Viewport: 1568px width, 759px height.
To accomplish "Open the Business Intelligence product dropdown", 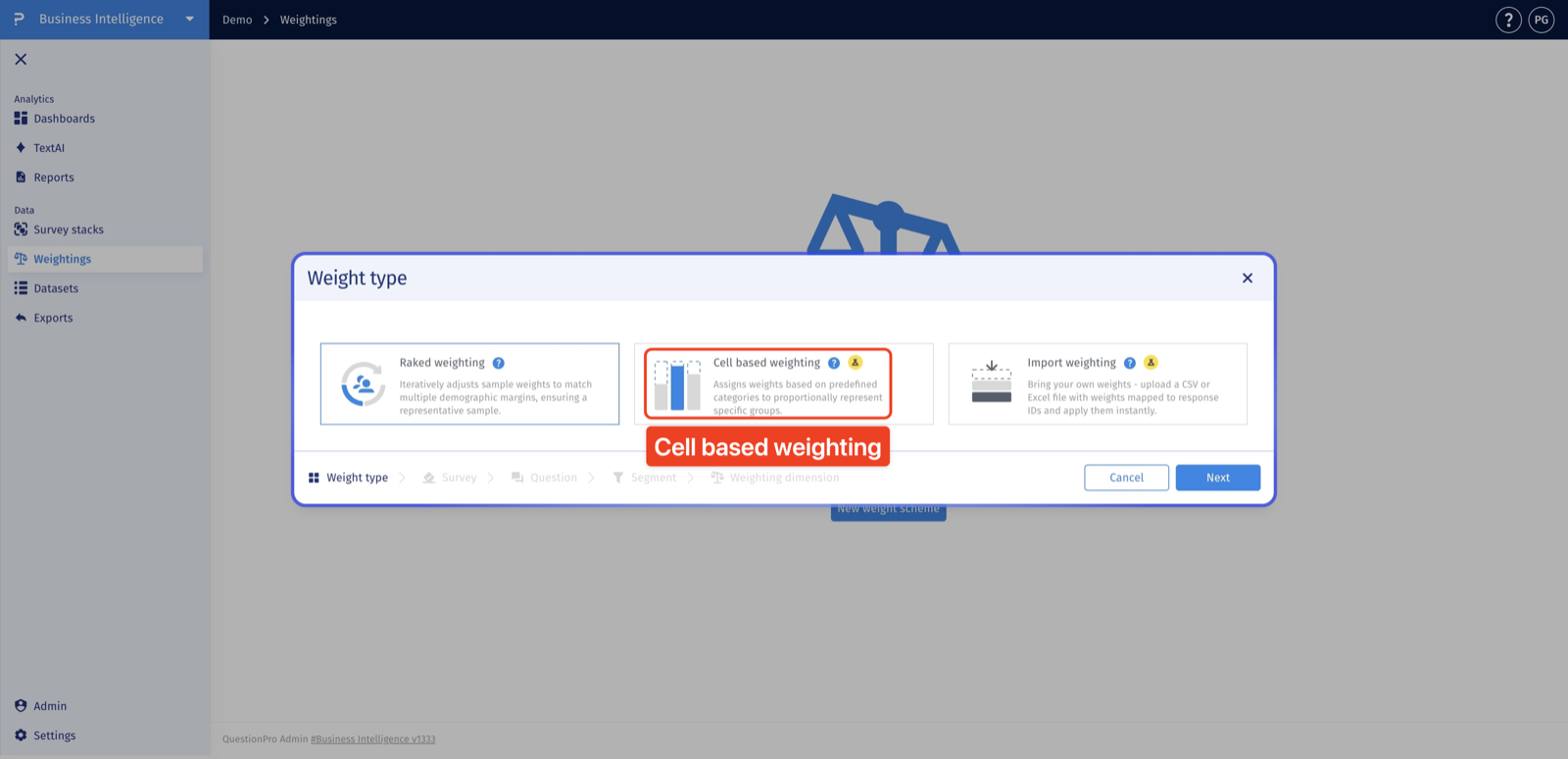I will tap(190, 19).
